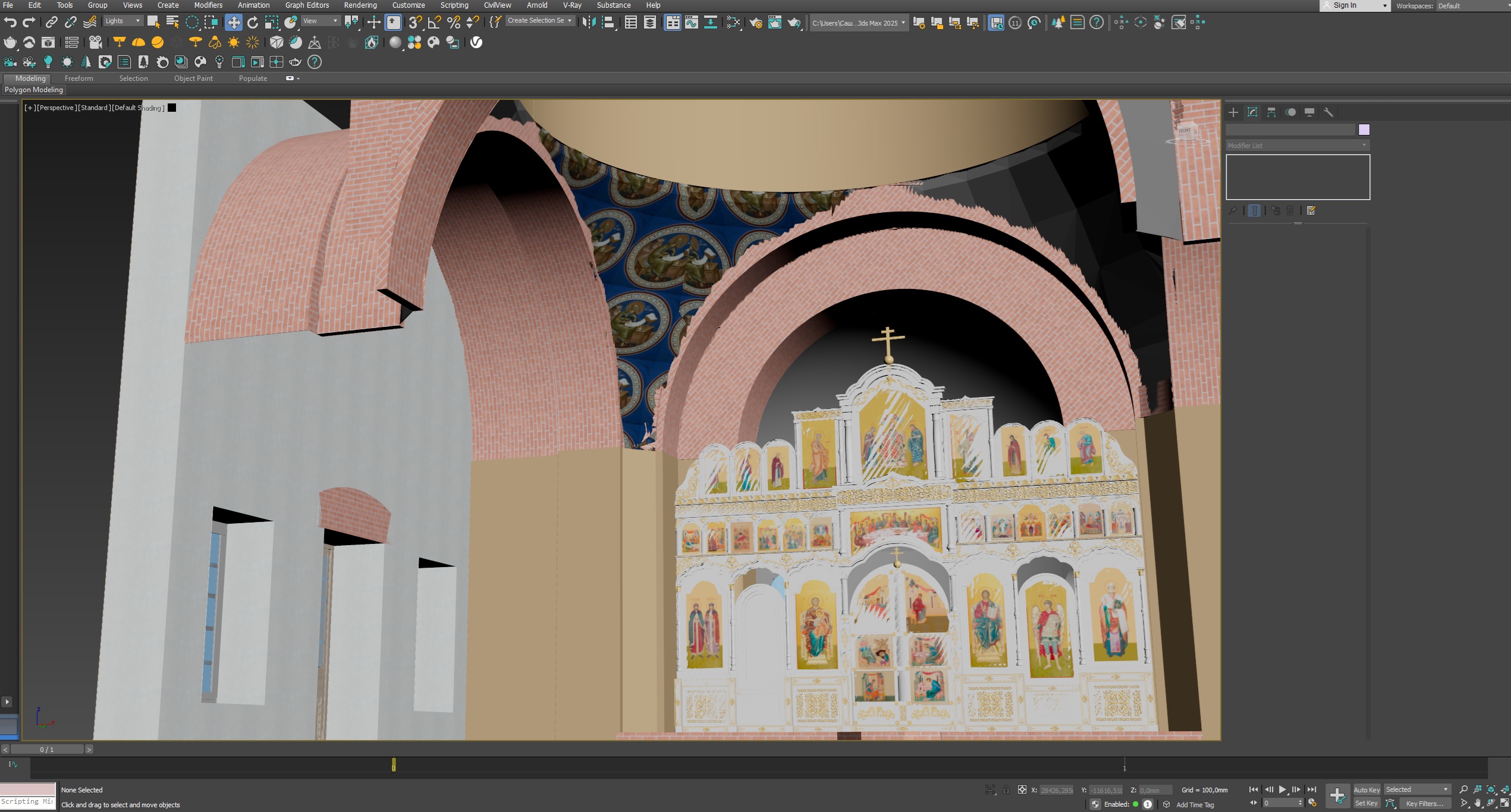Click the Set Key button
Image resolution: width=1511 pixels, height=812 pixels.
point(1367,803)
